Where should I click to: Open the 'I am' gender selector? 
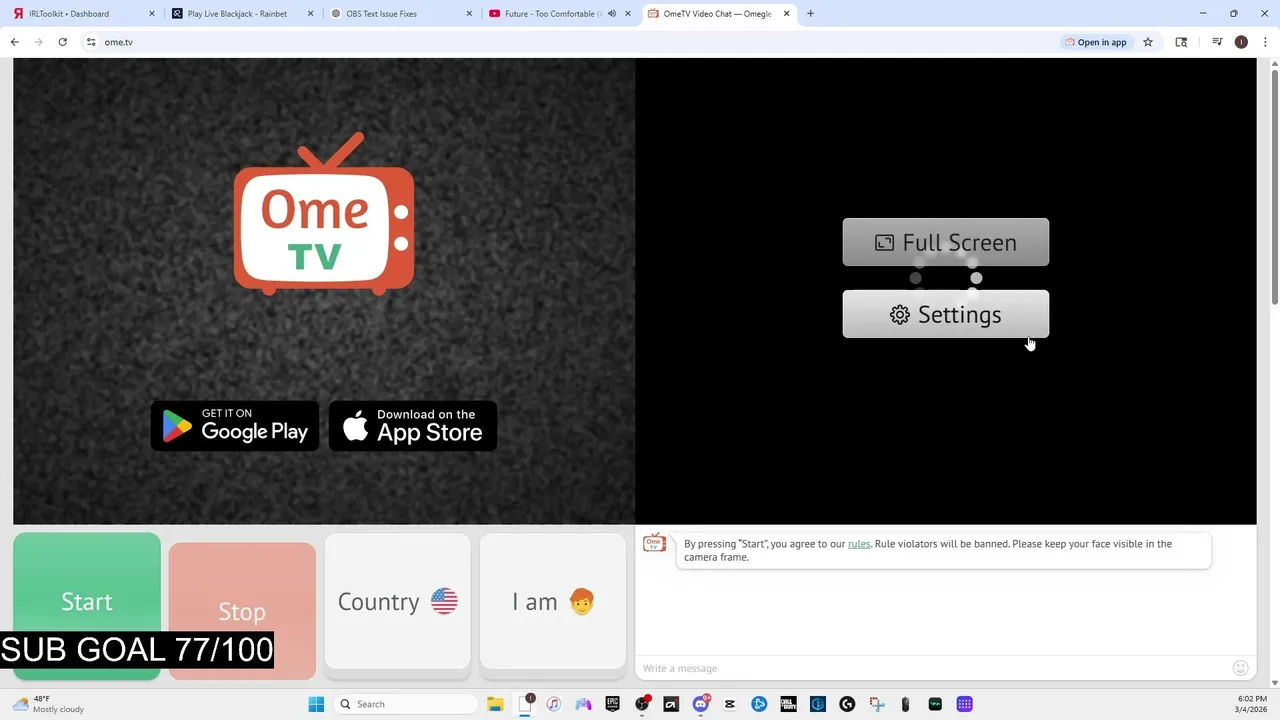(553, 601)
